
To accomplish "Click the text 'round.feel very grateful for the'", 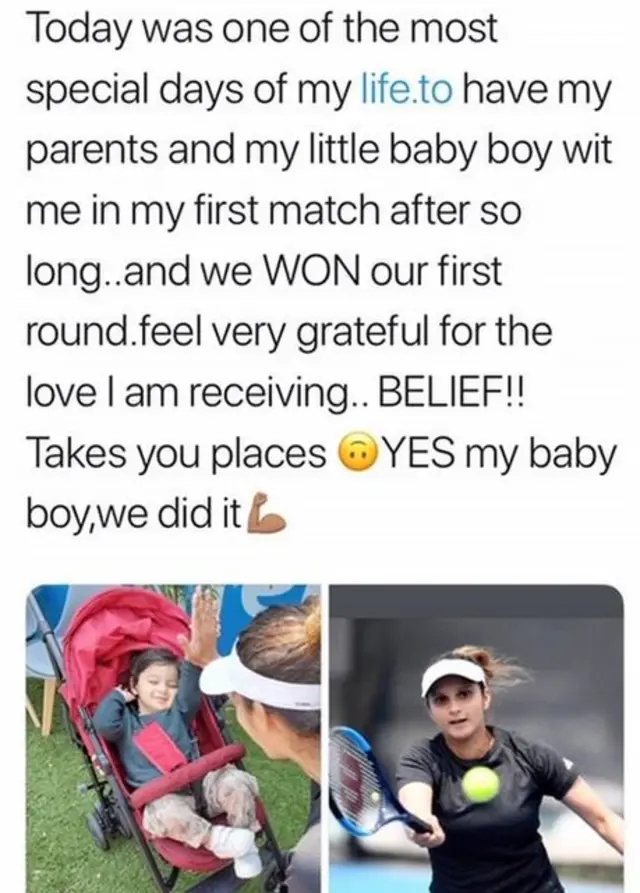I will (x=289, y=332).
